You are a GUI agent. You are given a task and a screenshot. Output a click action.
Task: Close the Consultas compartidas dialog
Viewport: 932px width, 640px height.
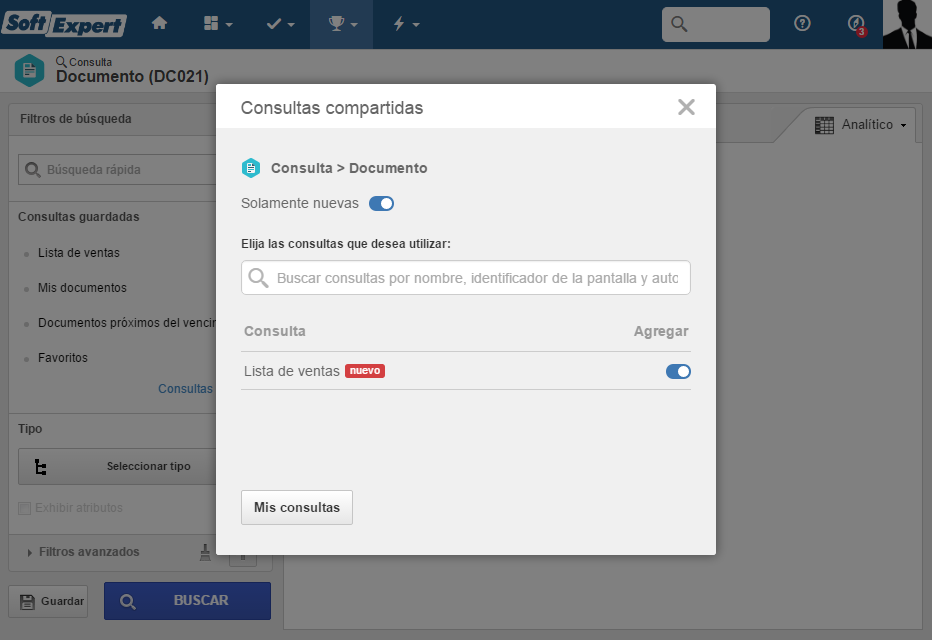tap(686, 107)
